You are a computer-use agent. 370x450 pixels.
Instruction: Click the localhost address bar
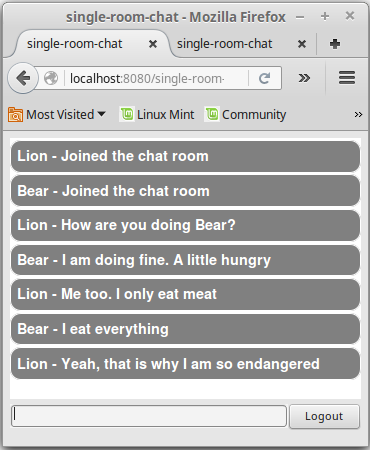[157, 79]
